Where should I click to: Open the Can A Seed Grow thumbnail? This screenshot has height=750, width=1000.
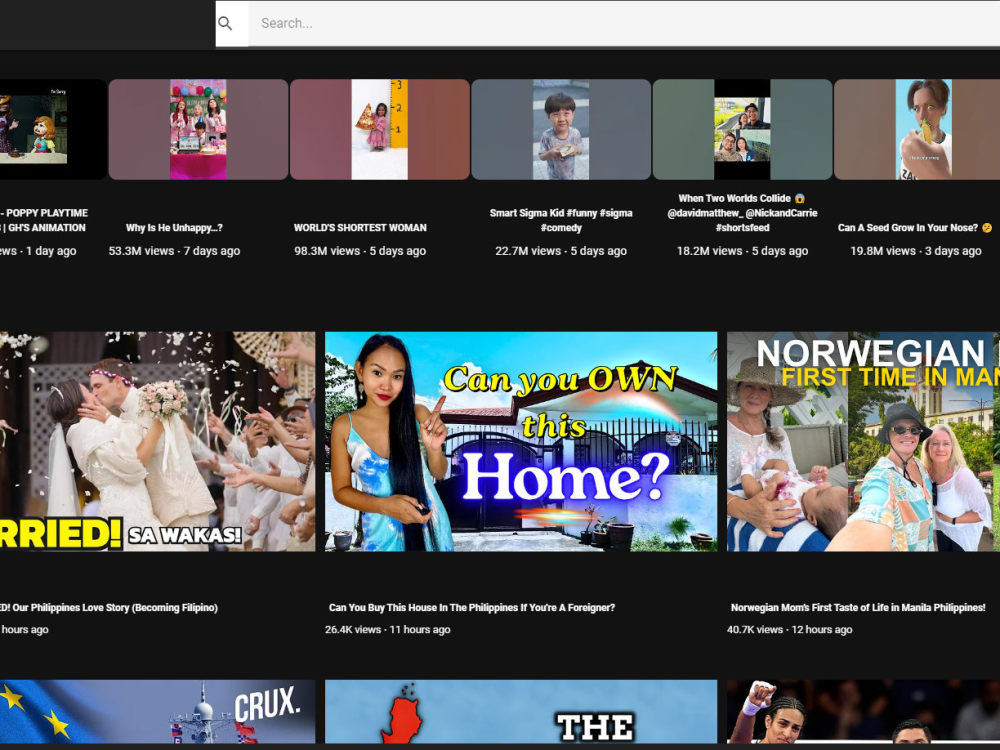coord(917,129)
